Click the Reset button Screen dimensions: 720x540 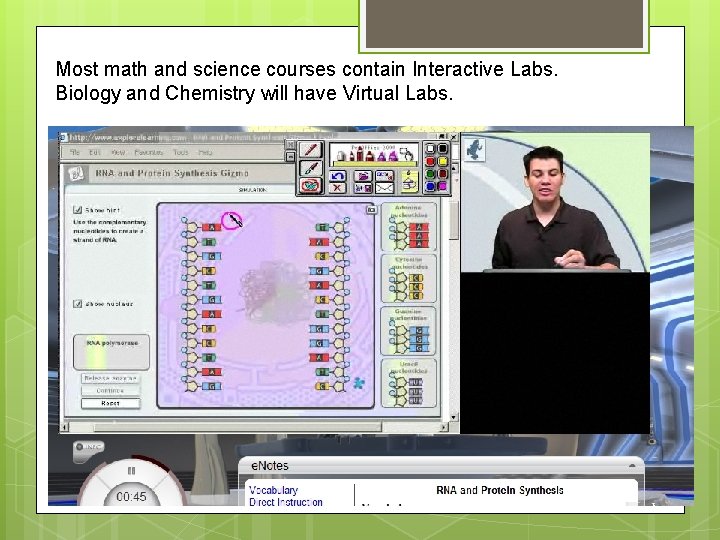coord(111,403)
